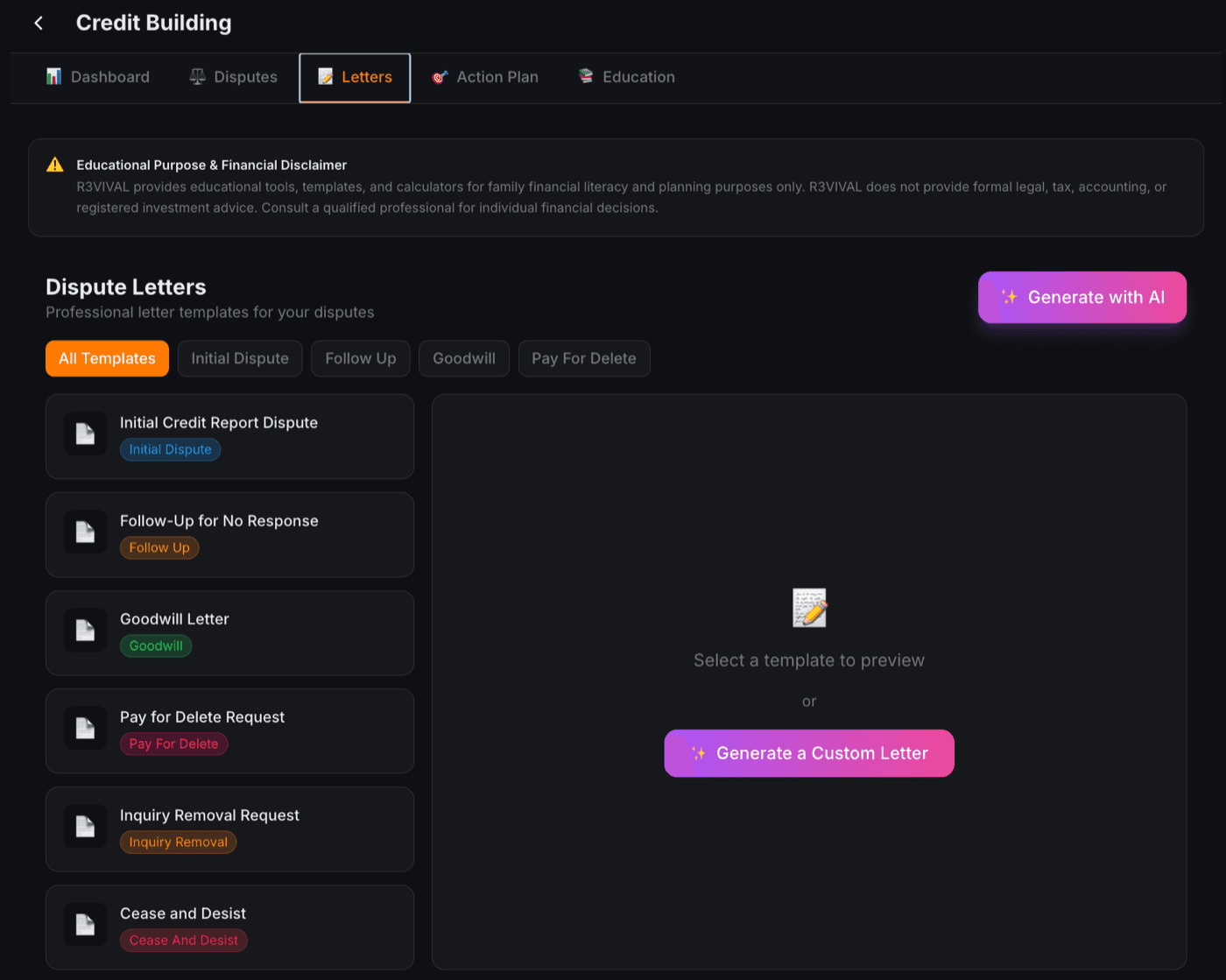Click the blue Initial Dispute tag
The height and width of the screenshot is (980, 1226).
coord(170,449)
